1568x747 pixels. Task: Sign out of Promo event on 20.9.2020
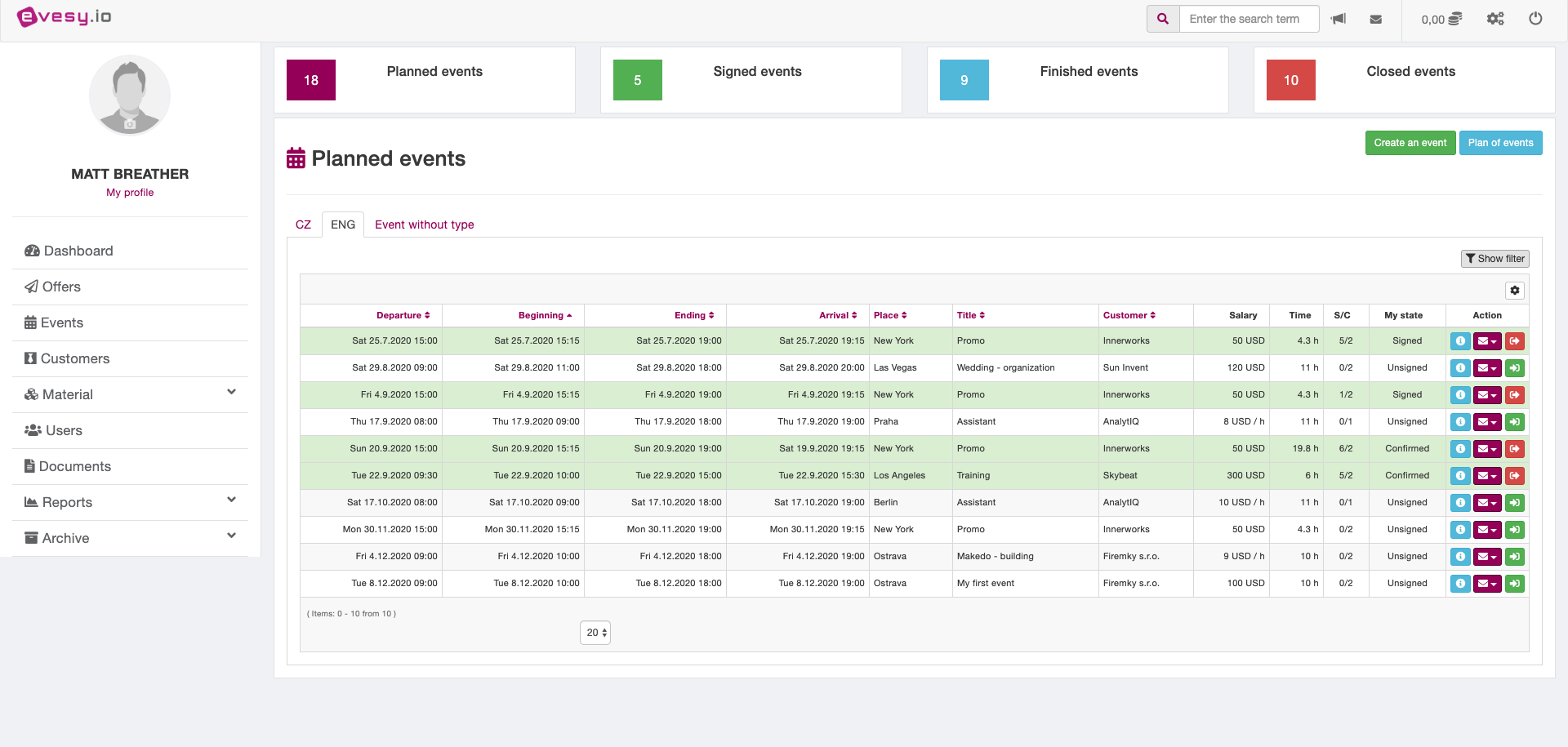coord(1515,449)
